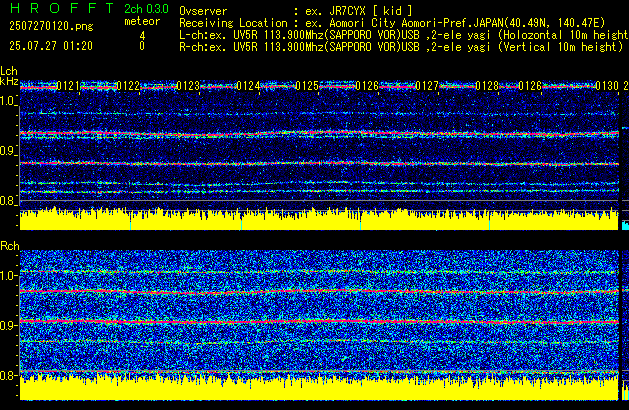629x410 pixels.
Task: Select the 'Receiving Location' Aomori City line
Action: [392, 23]
